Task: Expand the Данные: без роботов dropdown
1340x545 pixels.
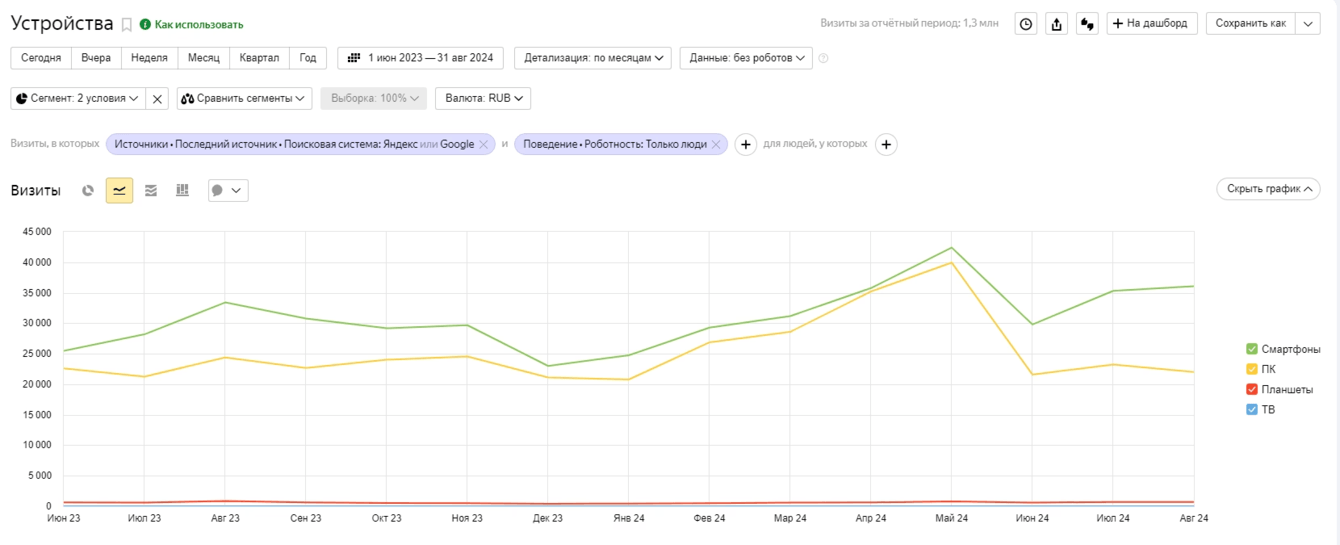Action: click(x=747, y=58)
